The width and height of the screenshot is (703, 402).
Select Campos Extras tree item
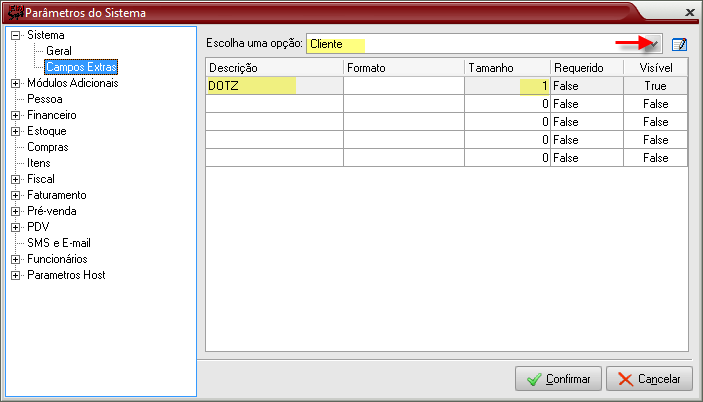(81, 67)
